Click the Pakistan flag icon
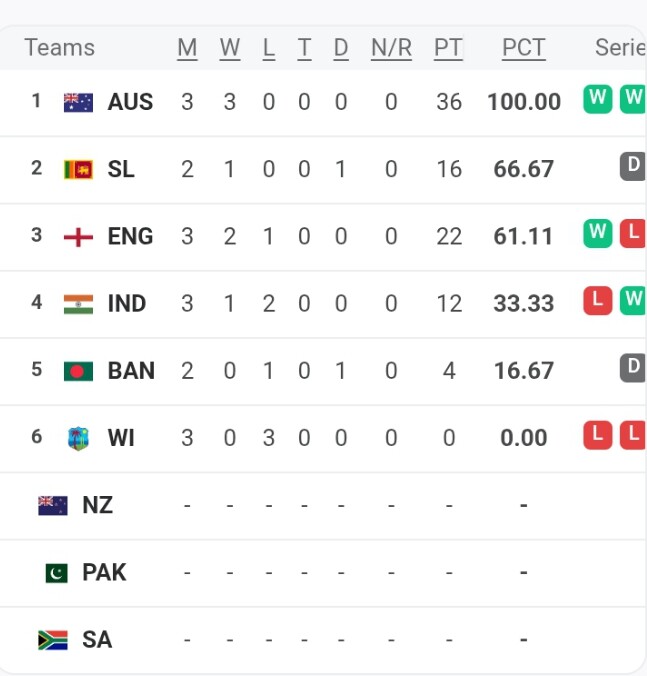The height and width of the screenshot is (676, 647). pos(56,573)
